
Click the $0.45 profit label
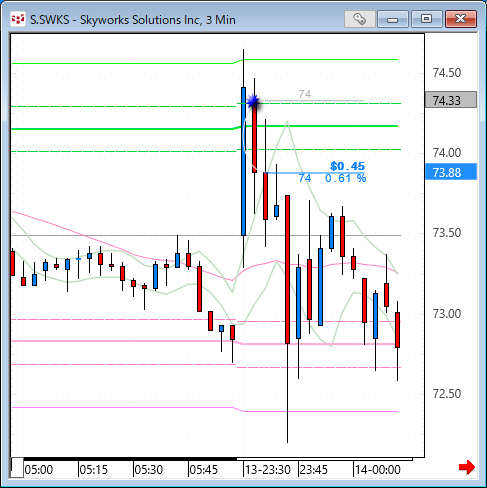coord(347,166)
